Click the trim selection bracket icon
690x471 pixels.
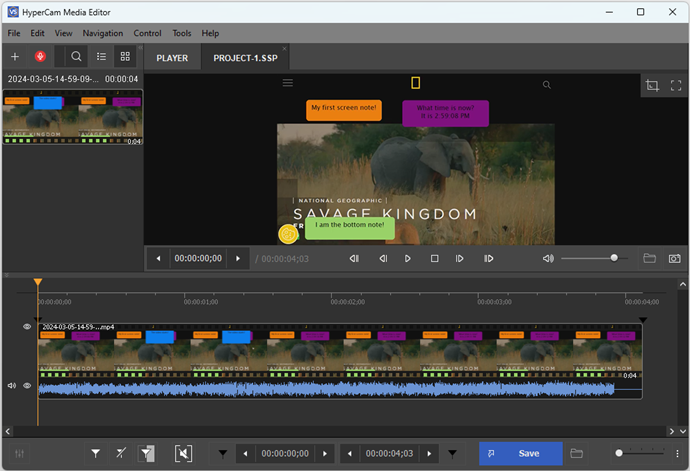[x=183, y=453]
